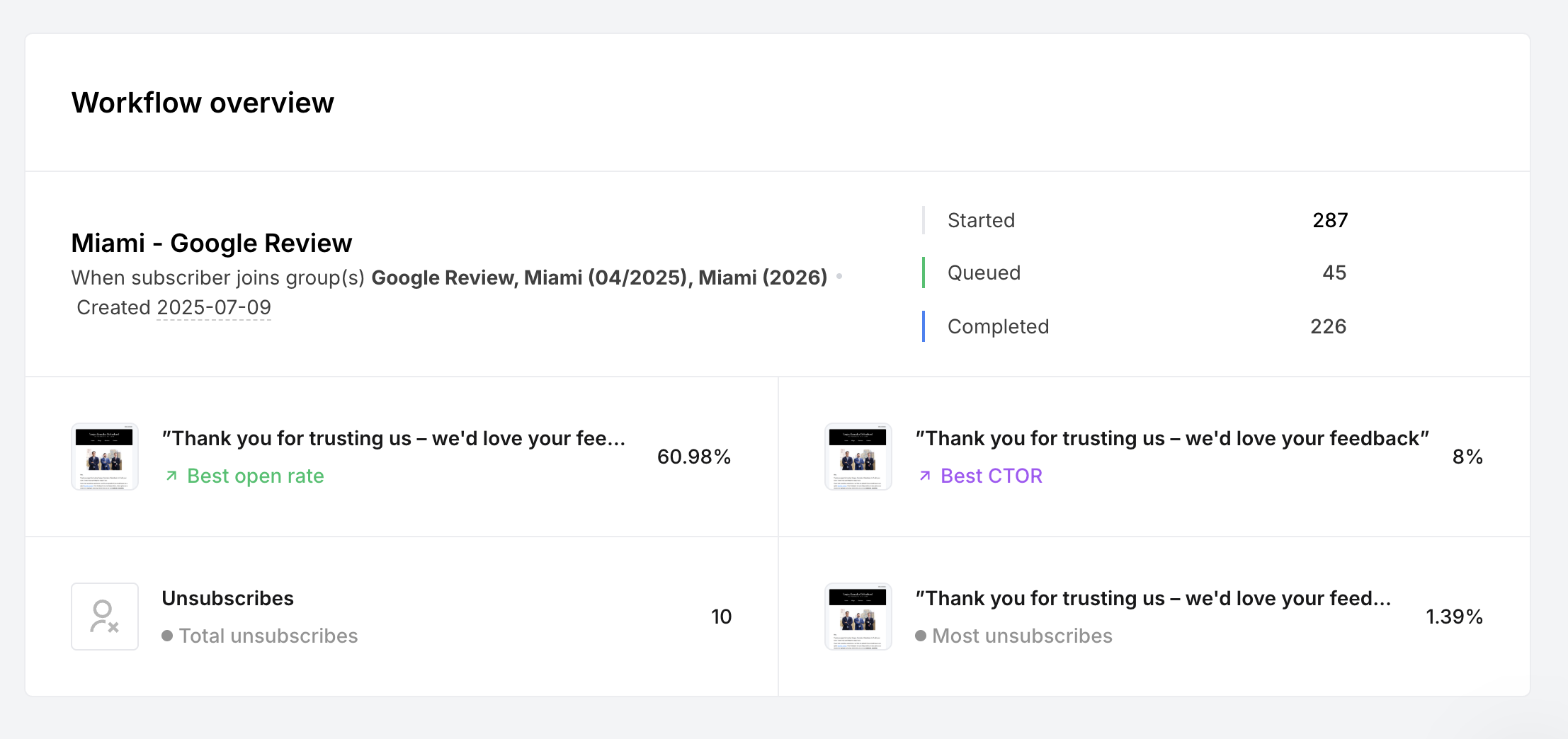Click the purple arrow beside Best CTOR
This screenshot has height=739, width=1568.
tap(925, 476)
